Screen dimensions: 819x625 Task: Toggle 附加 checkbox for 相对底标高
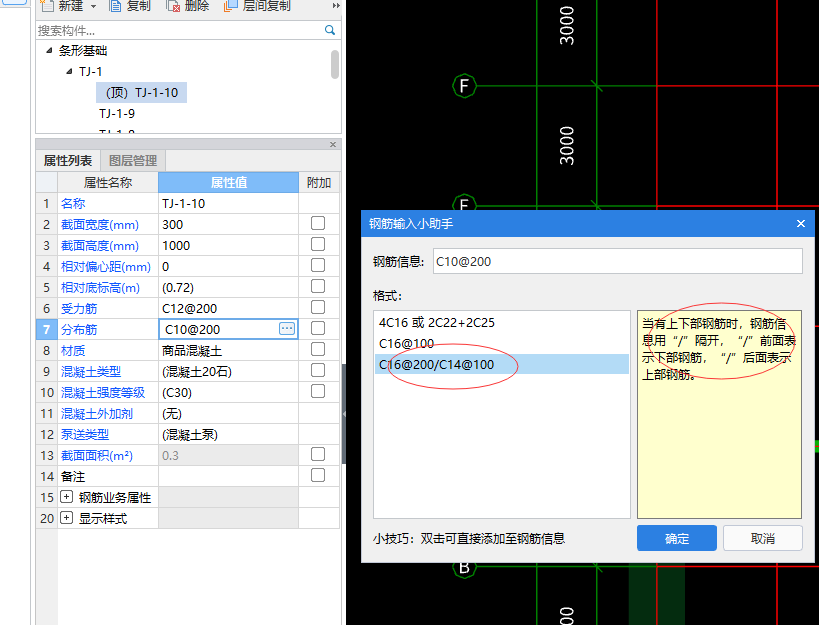click(318, 286)
